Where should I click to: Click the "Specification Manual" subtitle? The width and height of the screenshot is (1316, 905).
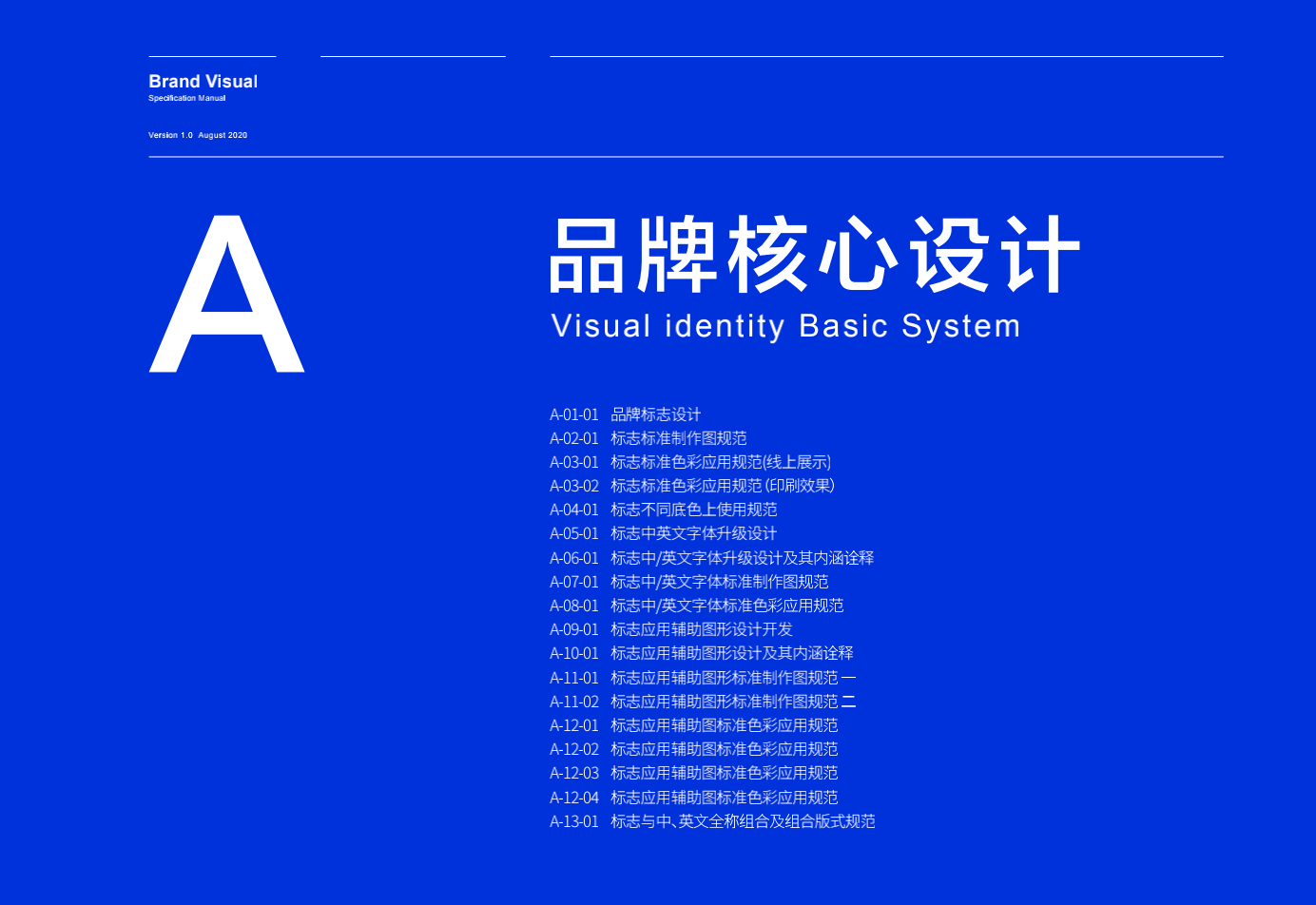pos(187,98)
